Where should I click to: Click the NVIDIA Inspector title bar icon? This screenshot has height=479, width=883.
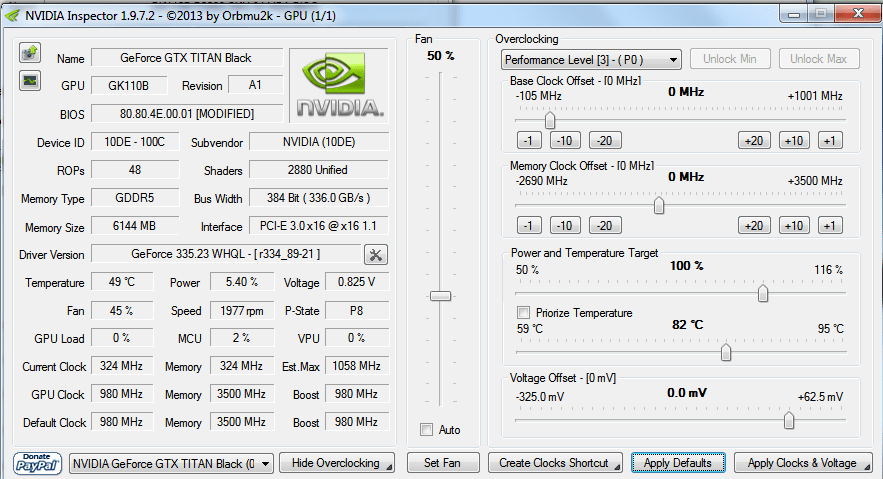(12, 16)
